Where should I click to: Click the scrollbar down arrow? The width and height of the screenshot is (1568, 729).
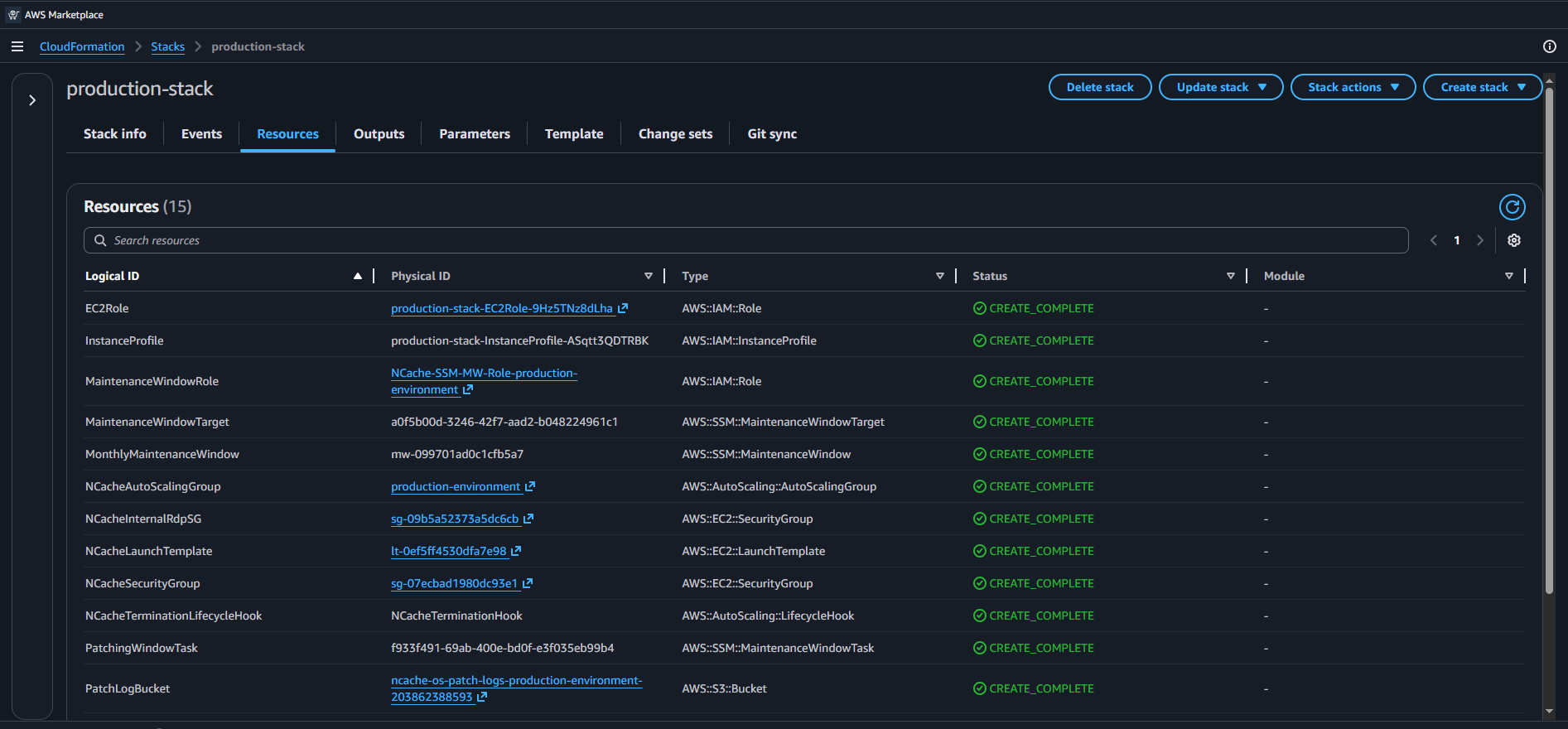point(1549,711)
